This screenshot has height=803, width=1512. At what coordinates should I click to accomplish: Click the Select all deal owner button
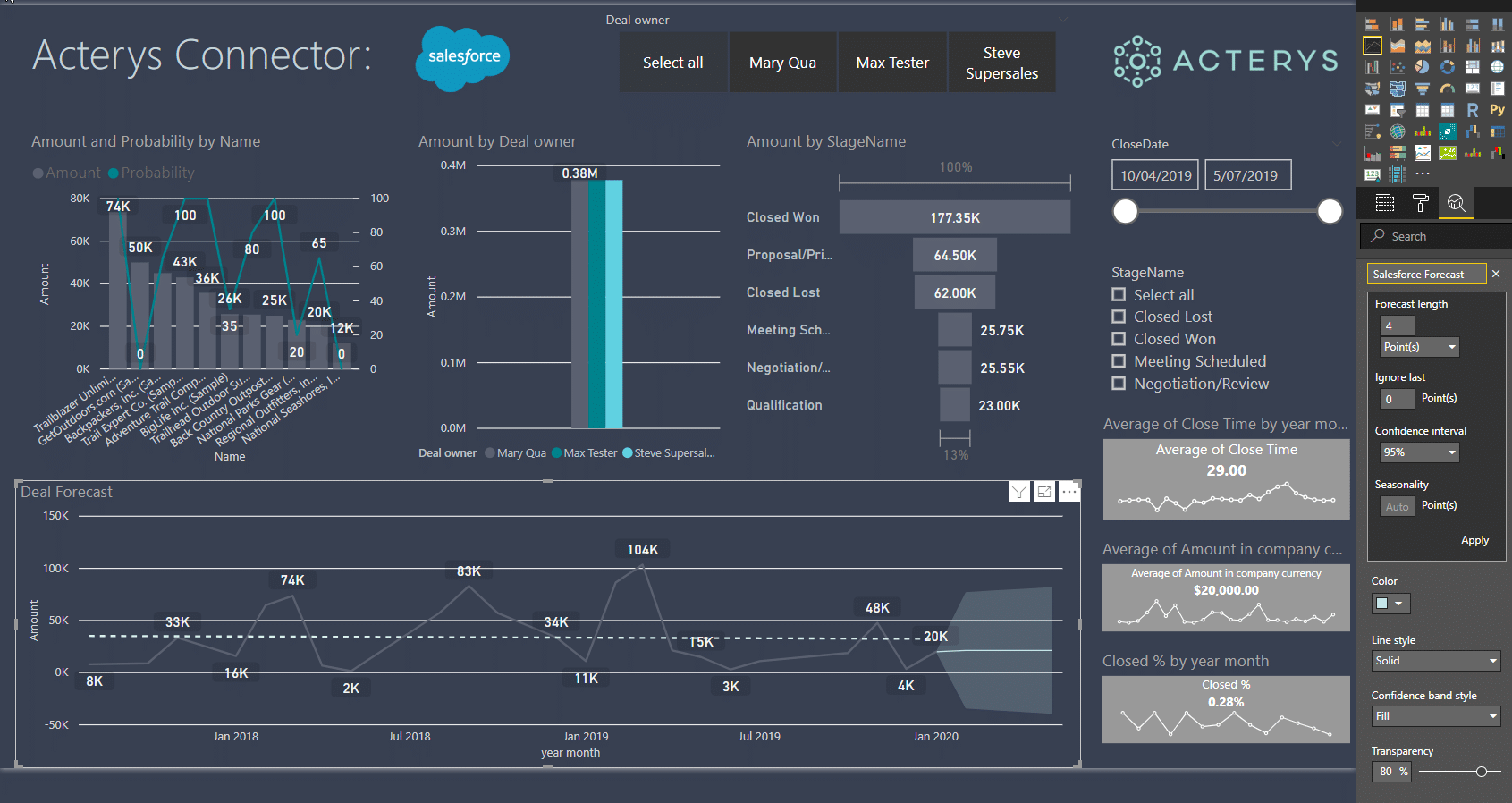[673, 63]
